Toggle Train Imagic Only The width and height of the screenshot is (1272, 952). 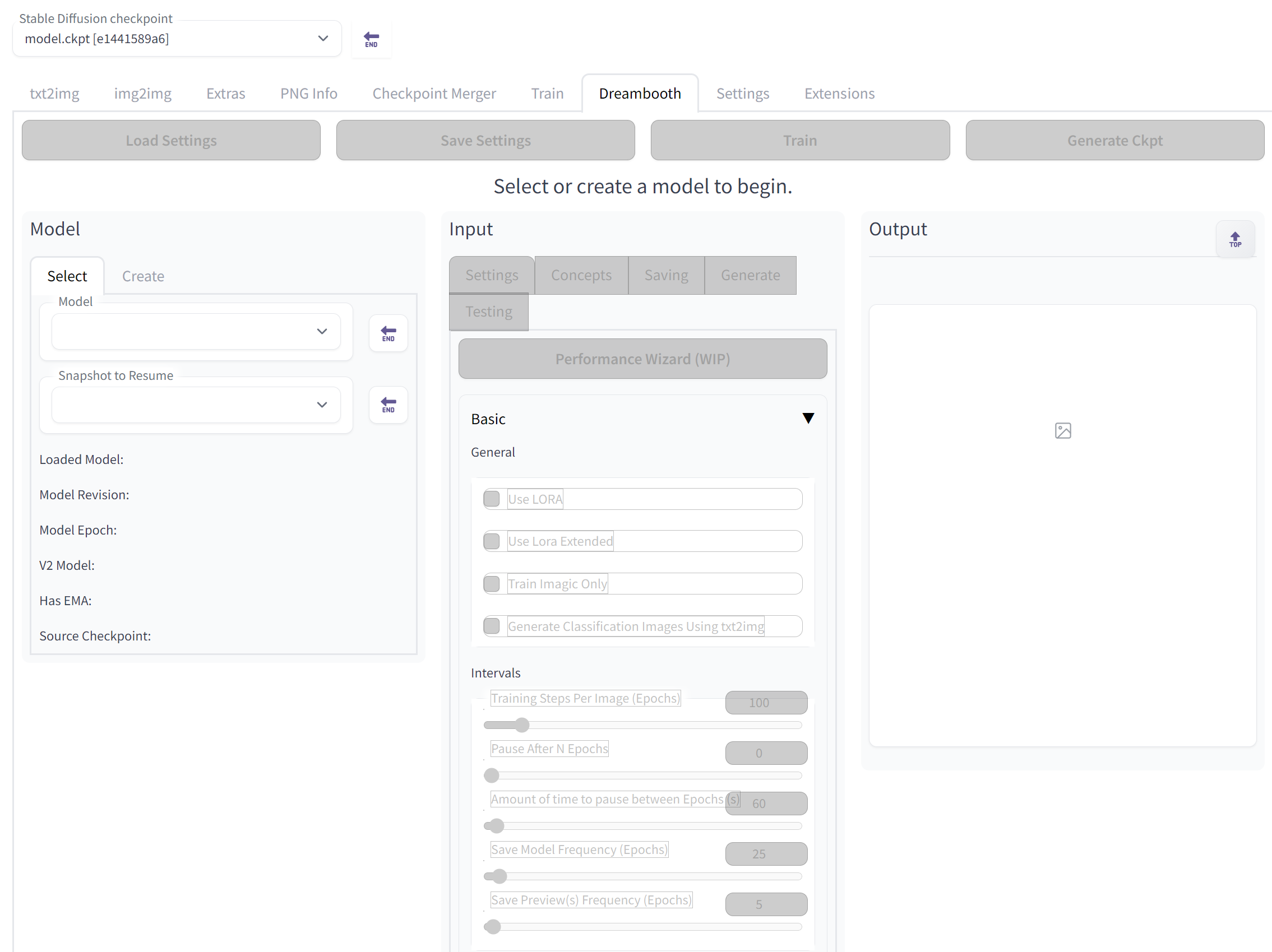point(492,583)
